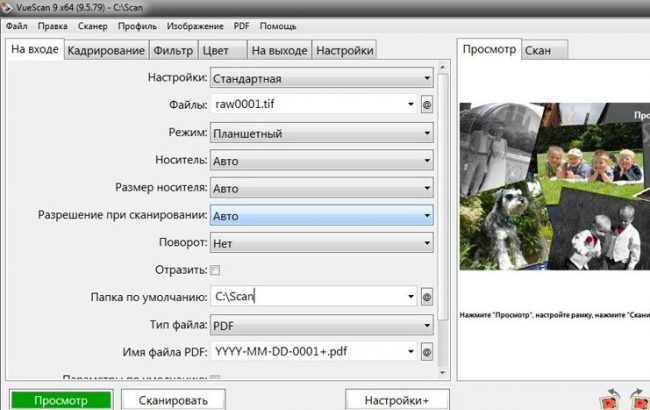This screenshot has height=410, width=650.
Task: Click the @ button beside Файлы field
Action: (427, 104)
